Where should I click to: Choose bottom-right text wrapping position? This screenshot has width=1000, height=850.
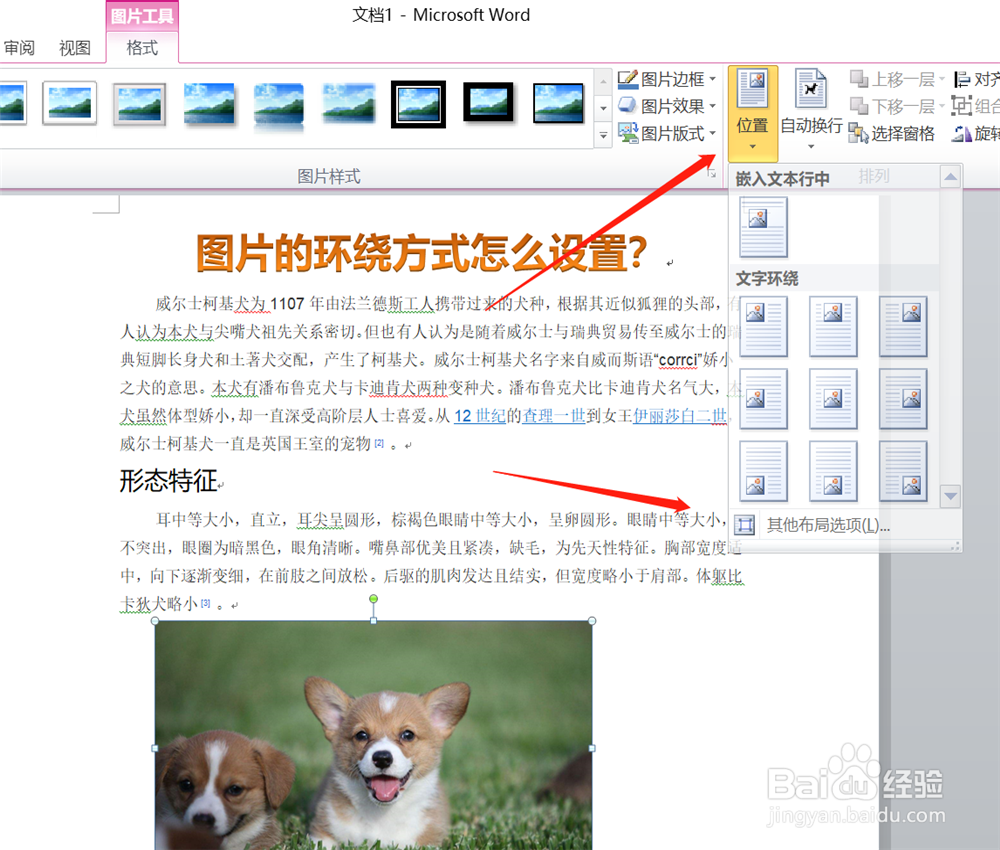pyautogui.click(x=903, y=471)
